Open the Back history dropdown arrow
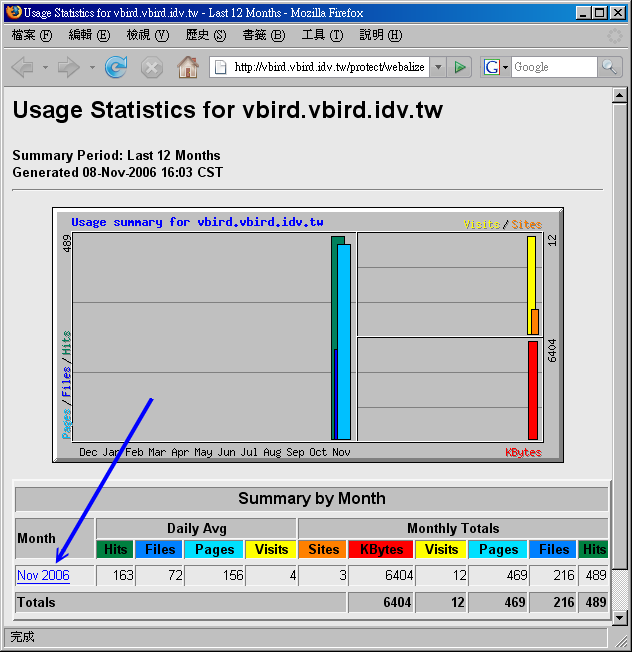The image size is (632, 652). tap(45, 67)
